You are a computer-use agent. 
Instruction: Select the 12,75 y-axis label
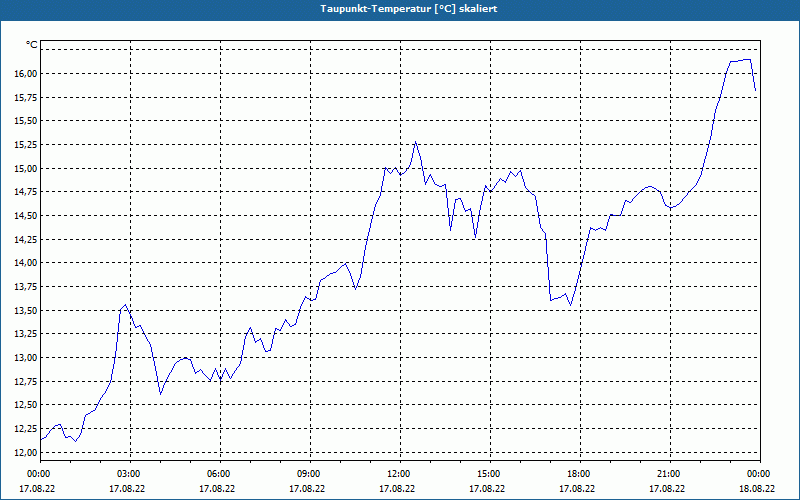coord(27,382)
